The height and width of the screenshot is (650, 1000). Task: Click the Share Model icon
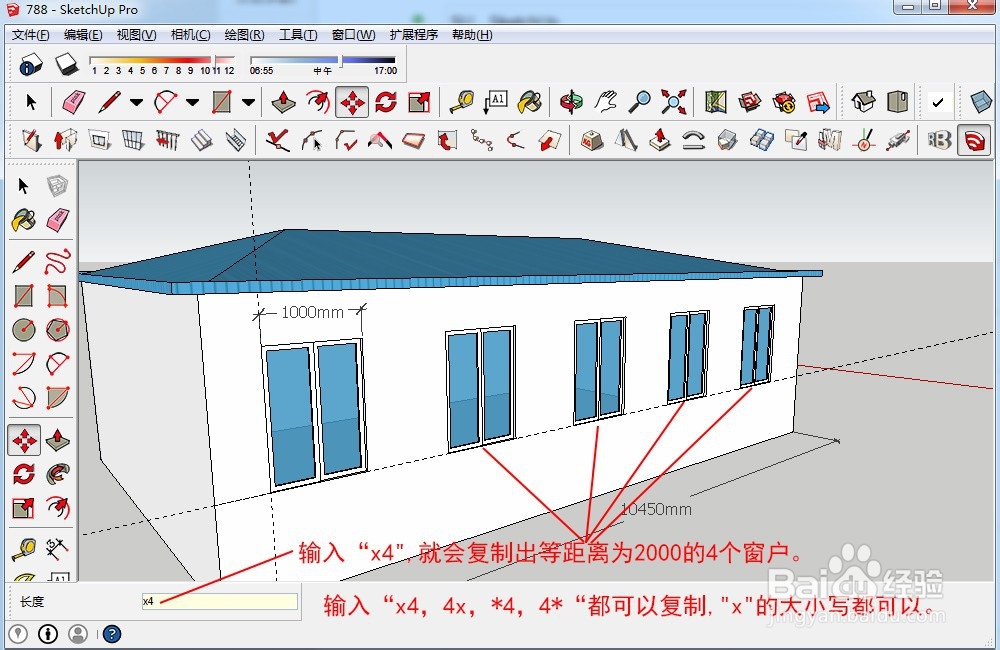click(x=784, y=102)
